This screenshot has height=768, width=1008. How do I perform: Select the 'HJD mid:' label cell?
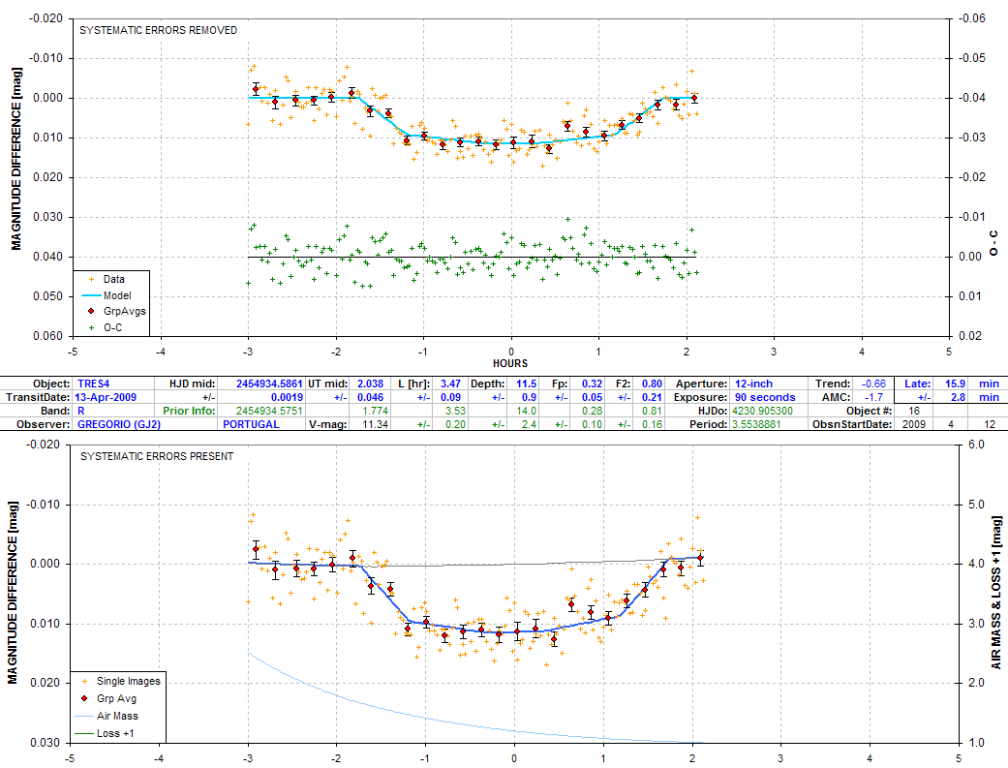click(x=192, y=384)
